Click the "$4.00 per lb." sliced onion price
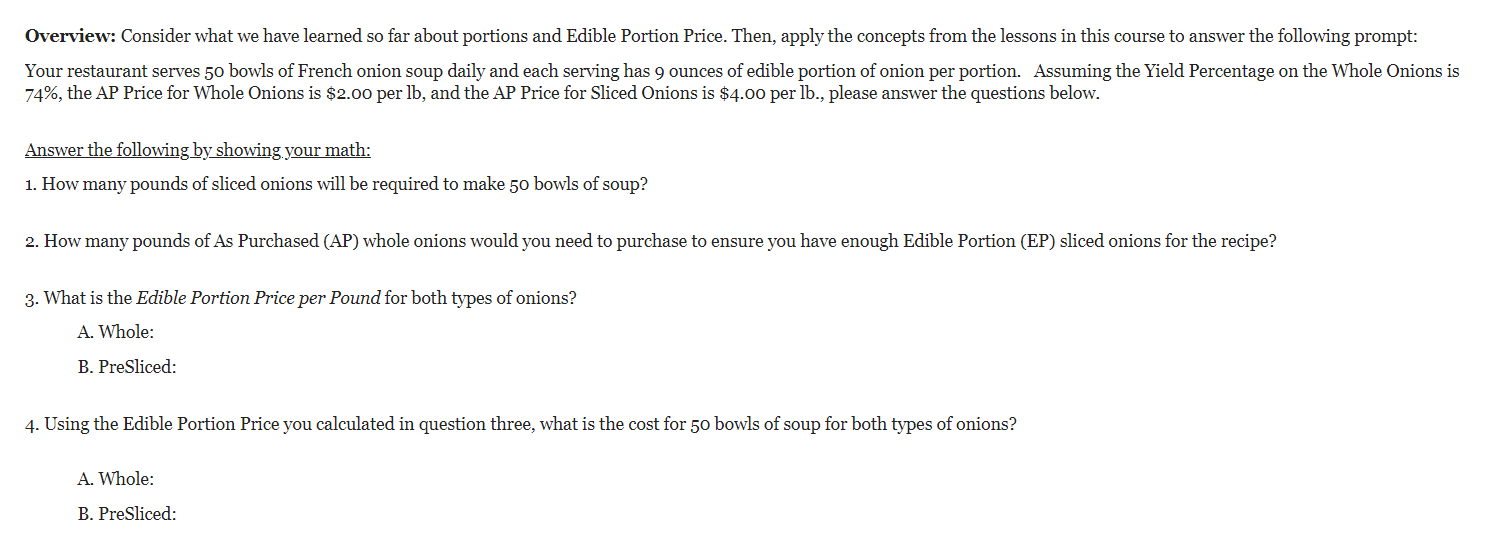Viewport: 1490px width, 539px height. (x=771, y=94)
